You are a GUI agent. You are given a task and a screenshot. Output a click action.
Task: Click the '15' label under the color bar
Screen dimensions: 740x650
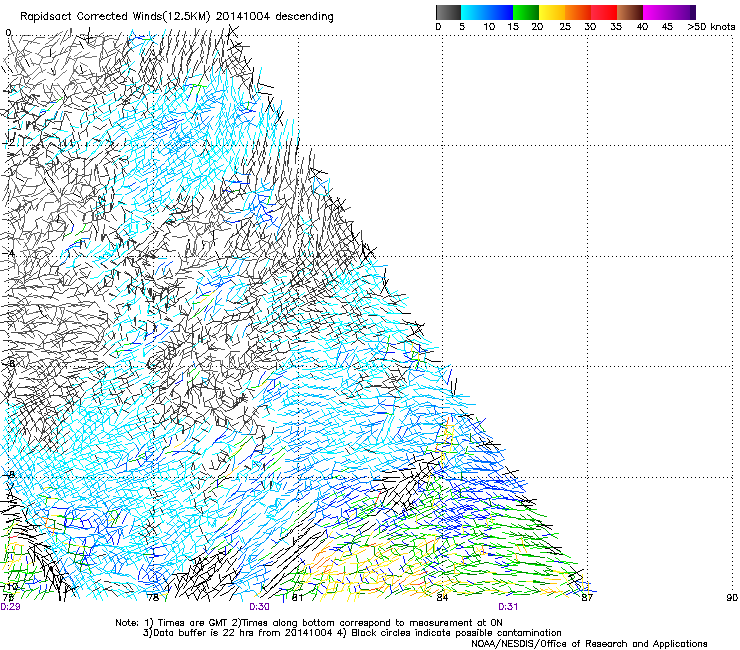[x=513, y=27]
